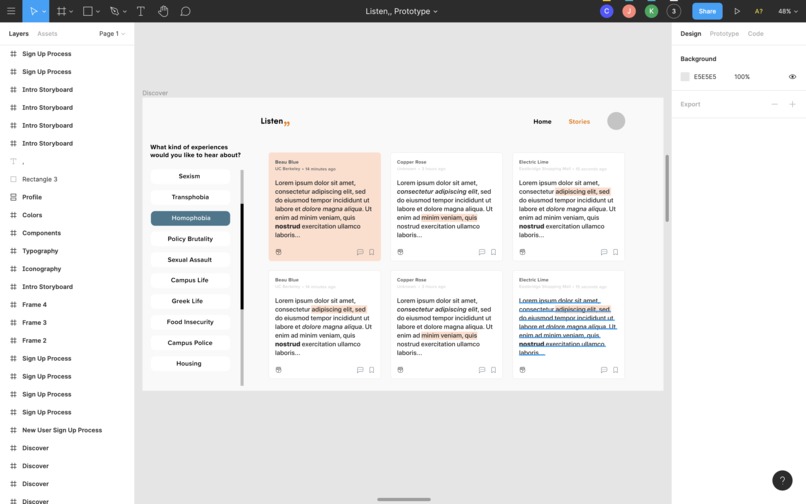
Task: Open the Design tab
Action: [x=690, y=33]
